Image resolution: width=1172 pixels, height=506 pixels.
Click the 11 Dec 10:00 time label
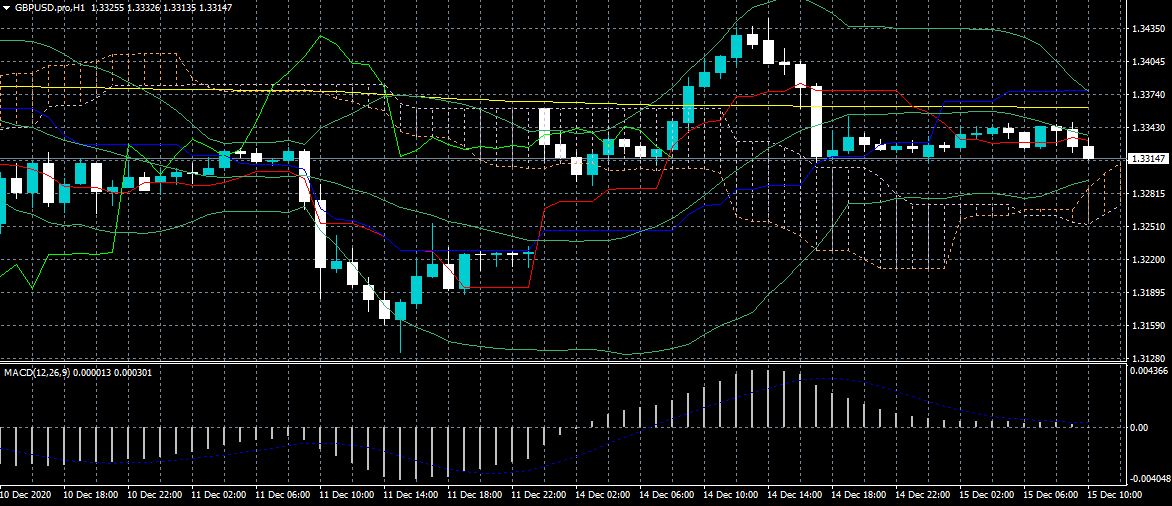coord(345,495)
